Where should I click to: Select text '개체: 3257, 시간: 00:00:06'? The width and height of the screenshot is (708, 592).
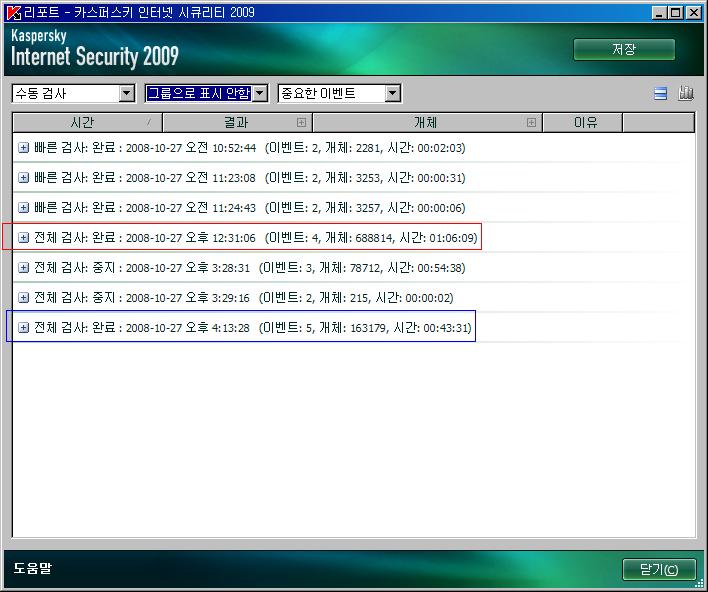[x=393, y=208]
